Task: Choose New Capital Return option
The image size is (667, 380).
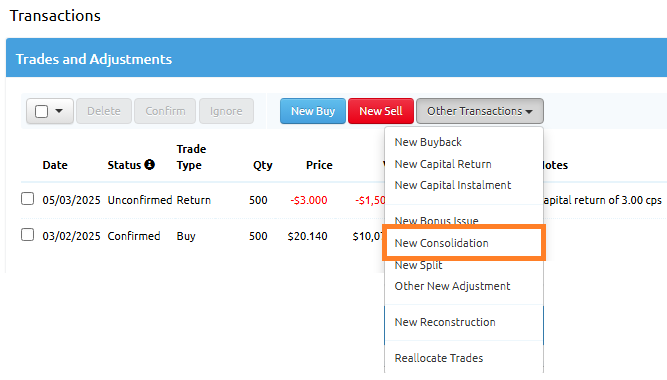Action: [443, 164]
